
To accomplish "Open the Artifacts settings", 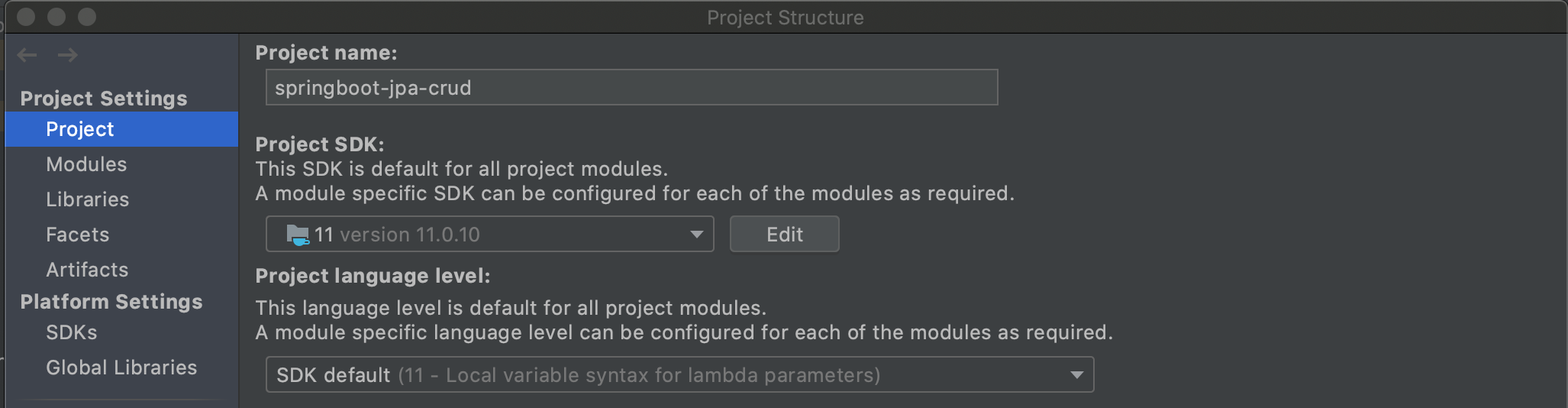I will (x=87, y=270).
